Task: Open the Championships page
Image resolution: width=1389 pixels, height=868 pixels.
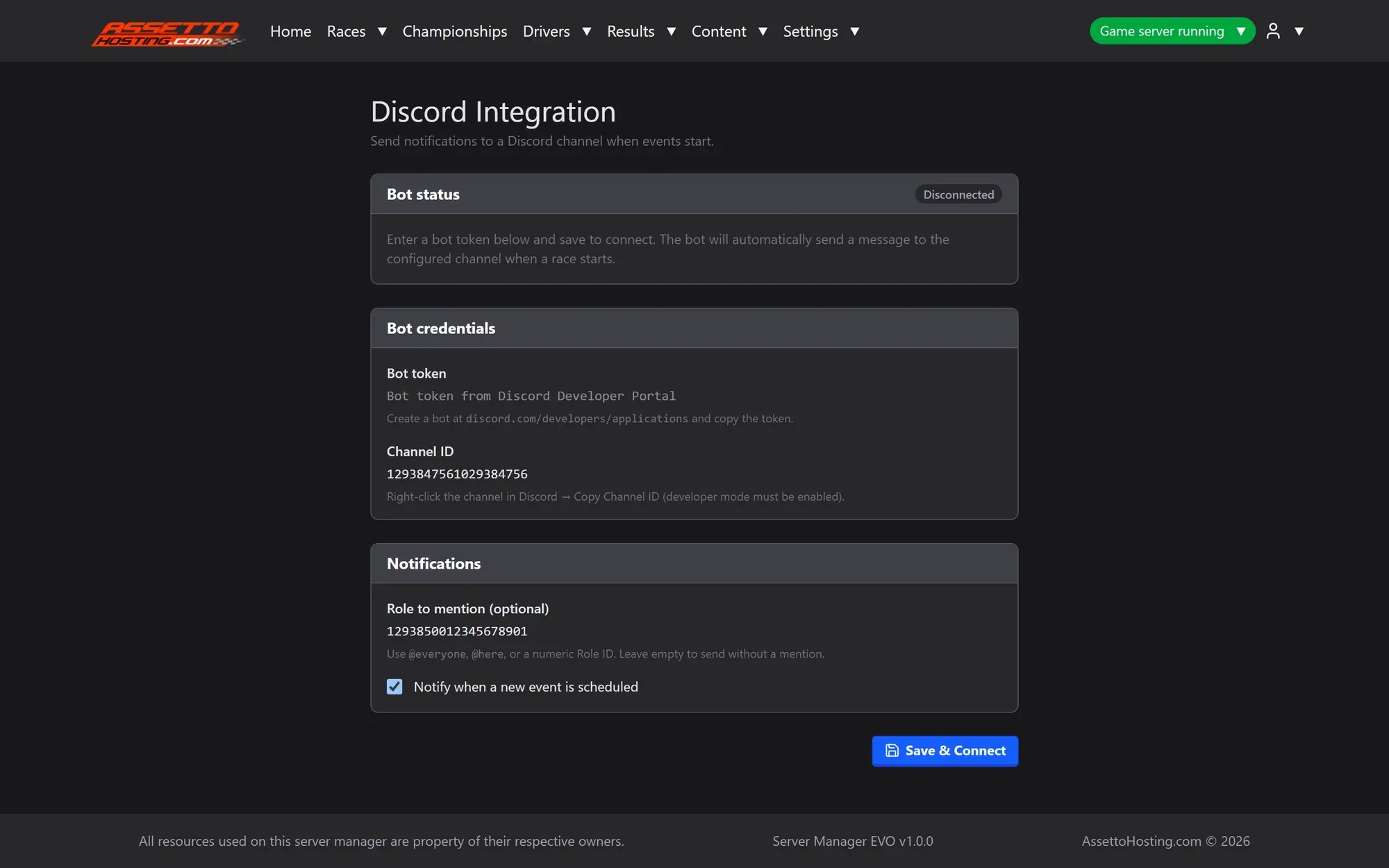Action: [x=455, y=31]
